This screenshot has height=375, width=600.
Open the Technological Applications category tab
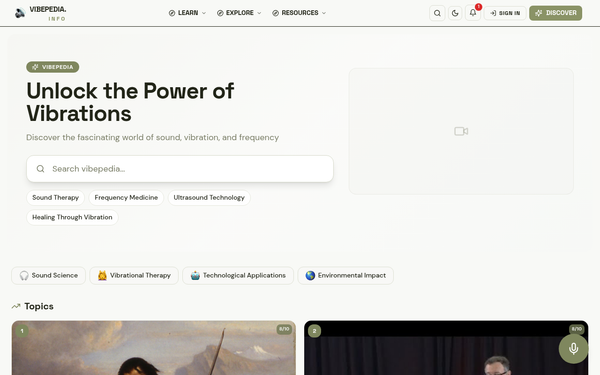coord(238,276)
